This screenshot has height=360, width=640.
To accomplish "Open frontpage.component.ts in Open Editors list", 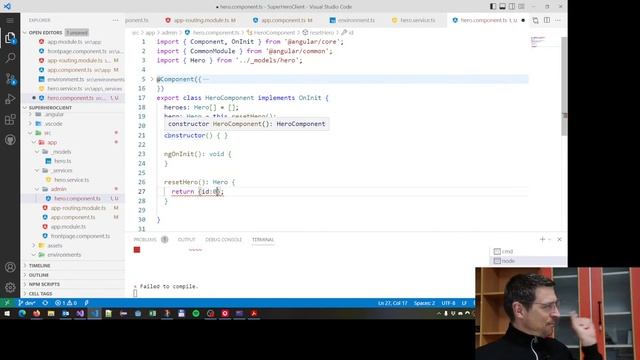I will [x=77, y=51].
